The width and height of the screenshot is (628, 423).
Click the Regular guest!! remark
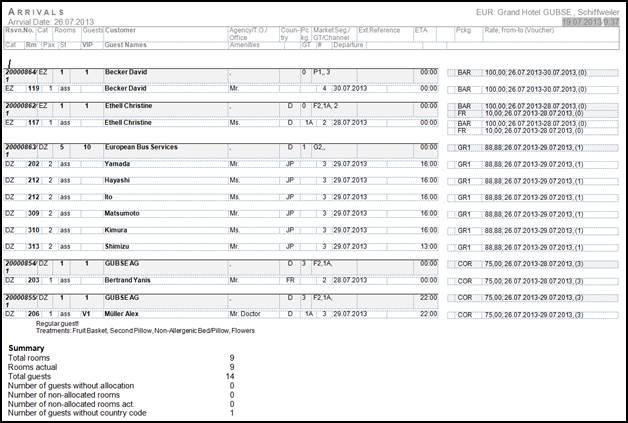click(x=57, y=324)
